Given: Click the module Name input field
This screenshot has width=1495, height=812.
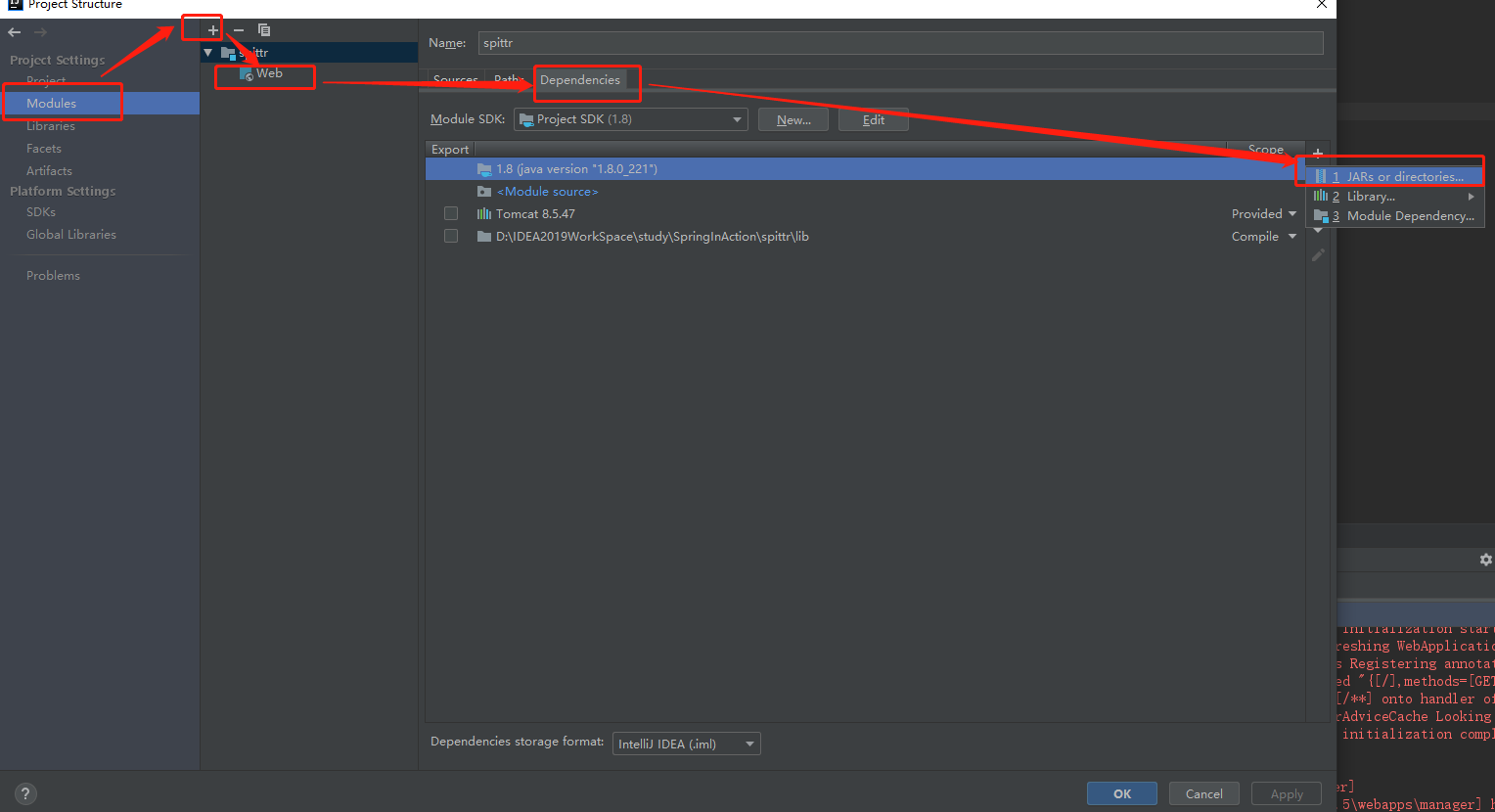Looking at the screenshot, I should pyautogui.click(x=900, y=43).
